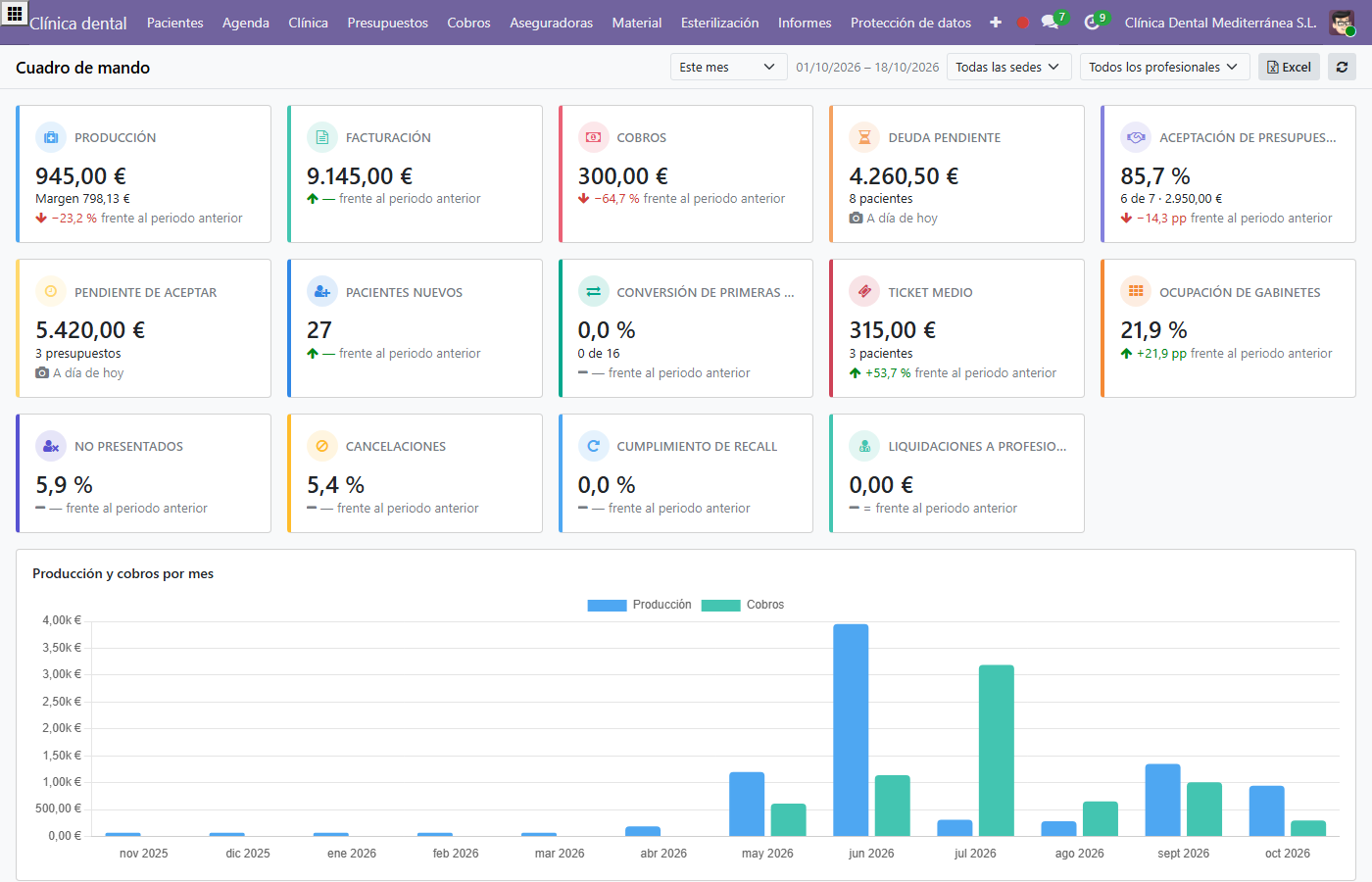Open the Aseguradoras menu
The height and width of the screenshot is (882, 1372).
pos(552,23)
